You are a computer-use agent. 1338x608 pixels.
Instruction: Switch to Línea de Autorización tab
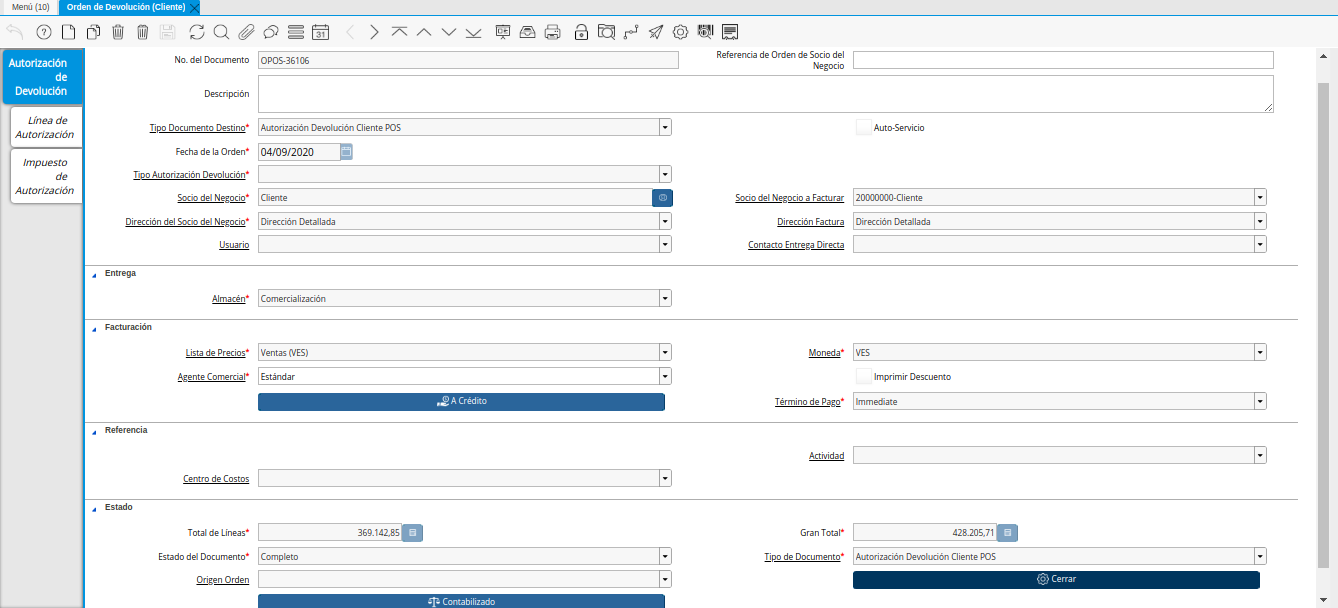pyautogui.click(x=45, y=127)
